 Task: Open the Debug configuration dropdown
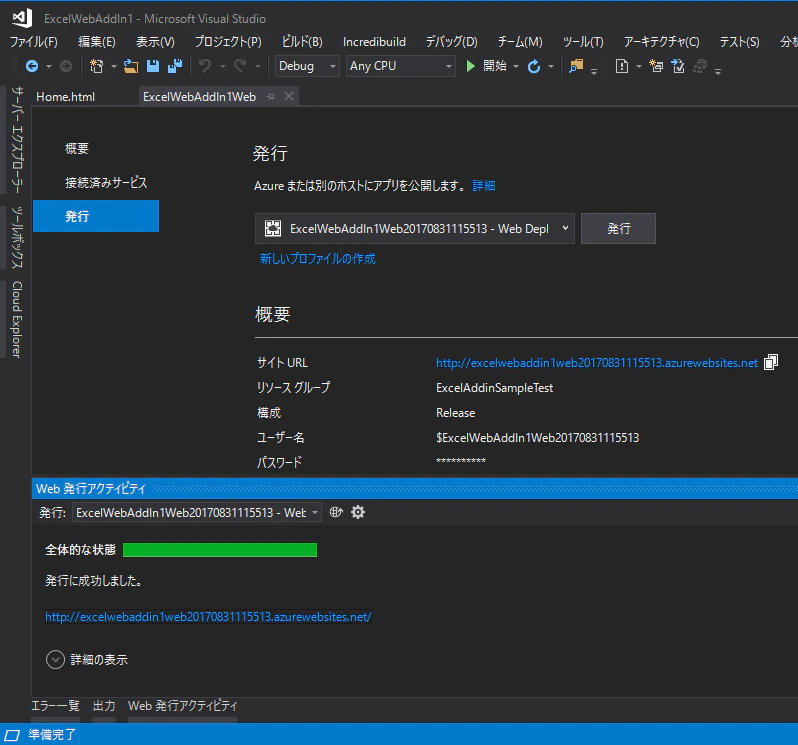pos(307,66)
